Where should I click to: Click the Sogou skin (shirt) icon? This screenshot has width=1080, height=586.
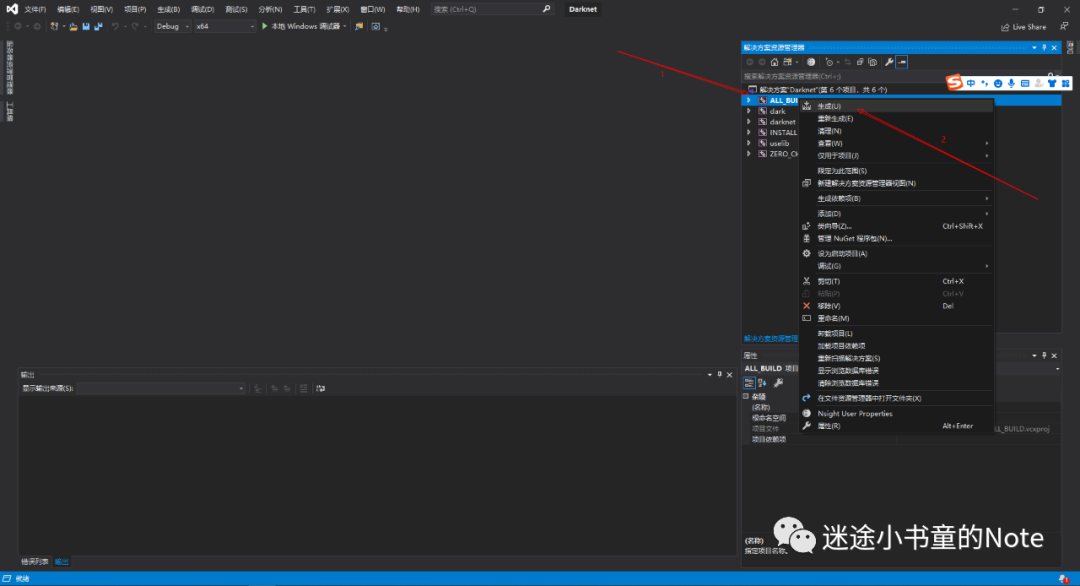tap(1052, 83)
